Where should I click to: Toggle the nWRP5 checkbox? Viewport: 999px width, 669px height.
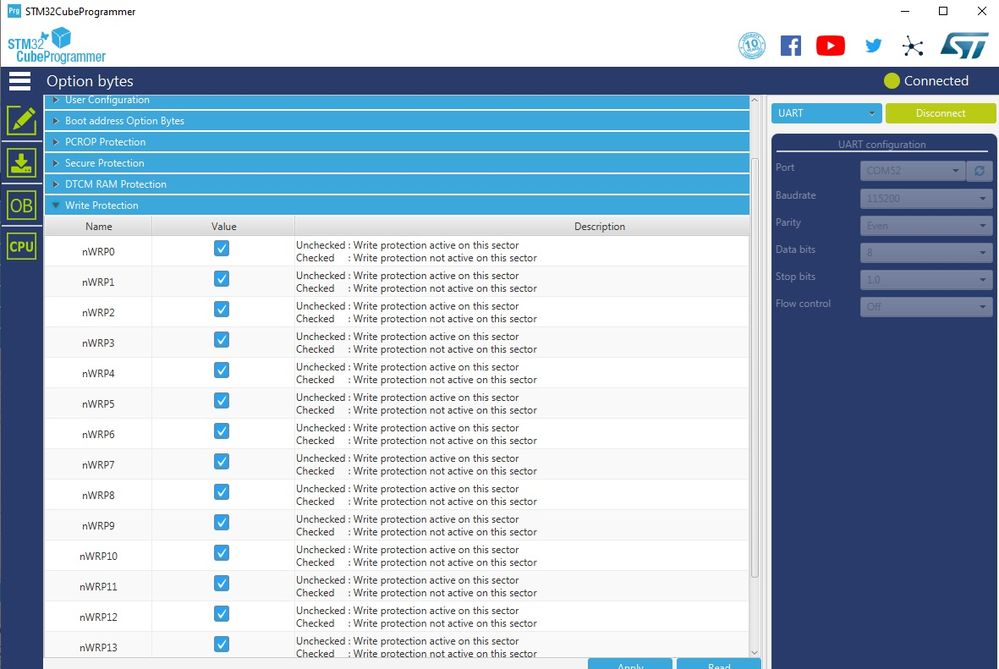[x=221, y=401]
